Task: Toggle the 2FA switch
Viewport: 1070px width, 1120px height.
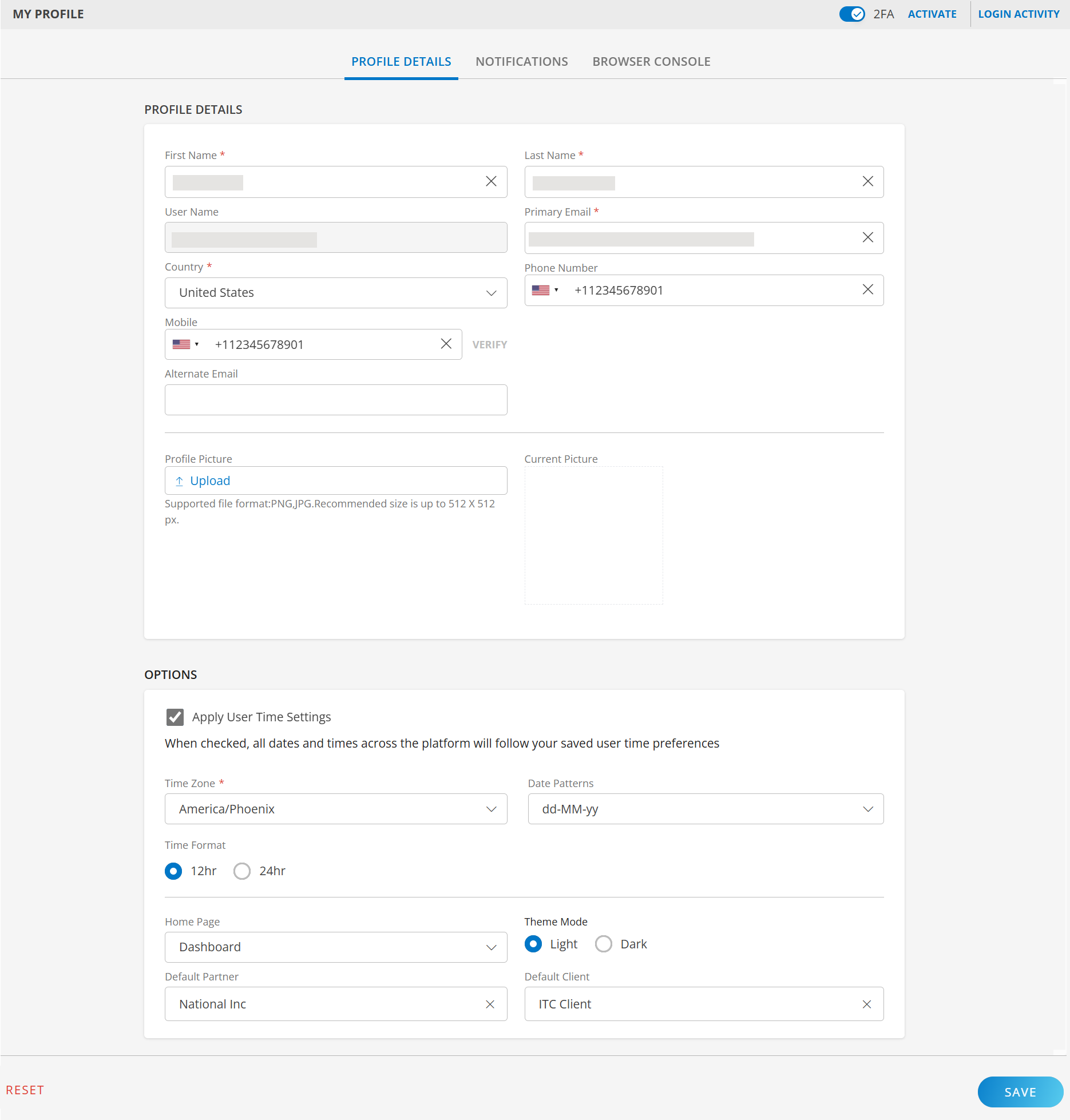Action: click(851, 14)
